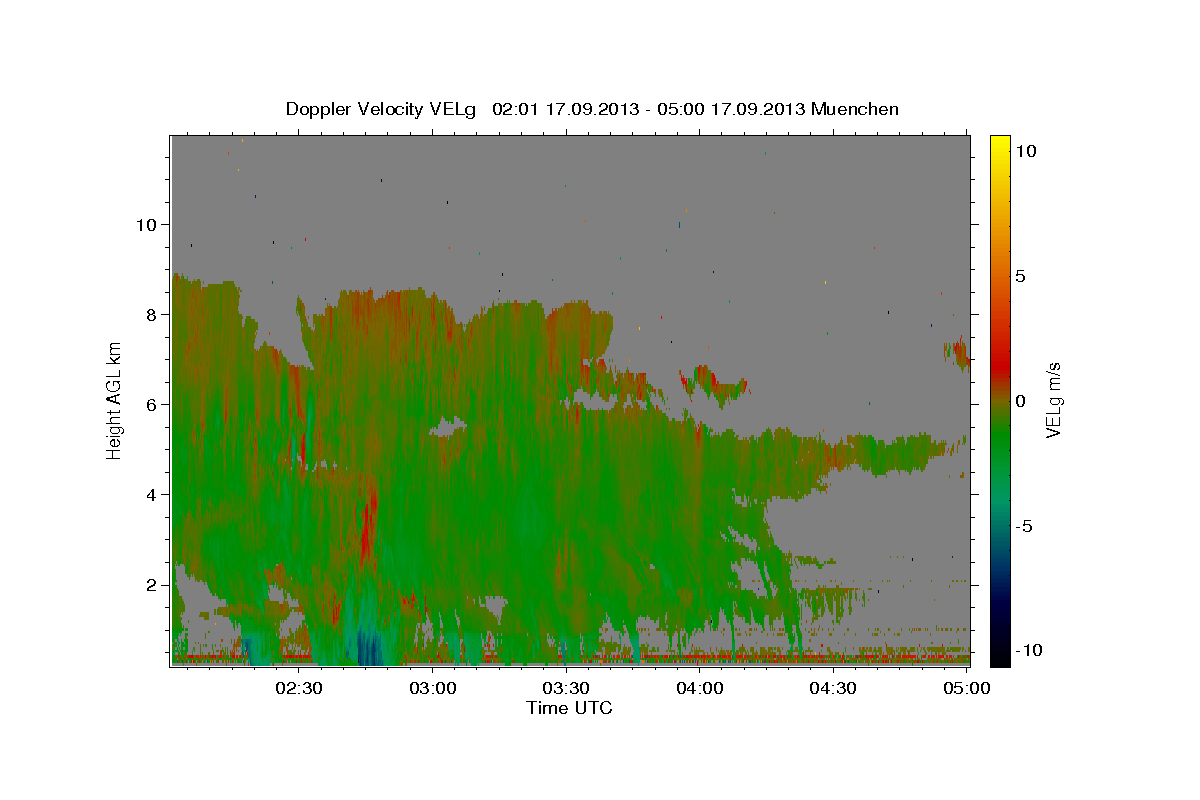Click the '04:30' time tick label
The width and height of the screenshot is (1200, 800).
(832, 689)
